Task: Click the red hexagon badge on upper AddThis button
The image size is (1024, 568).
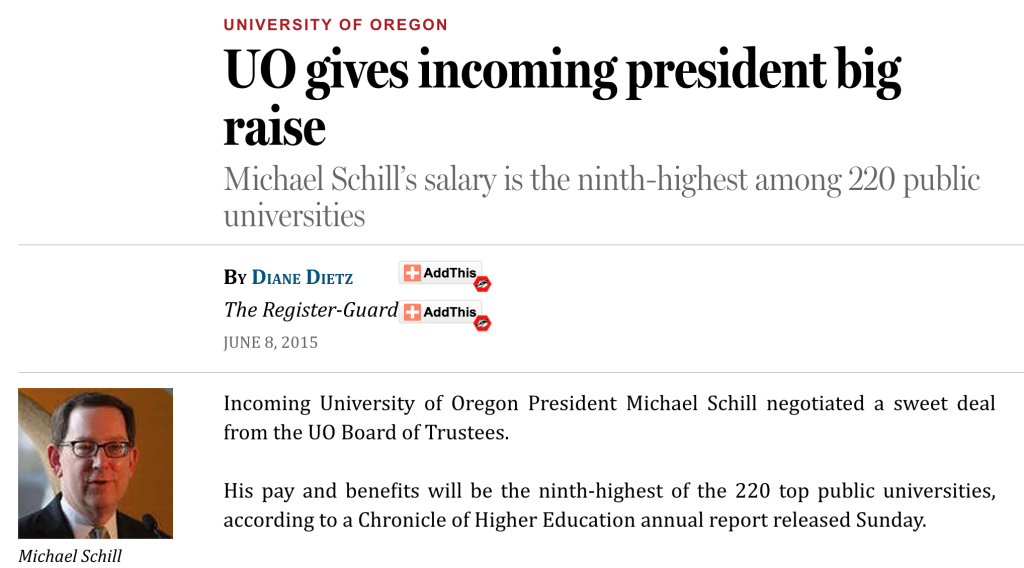Action: coord(483,284)
